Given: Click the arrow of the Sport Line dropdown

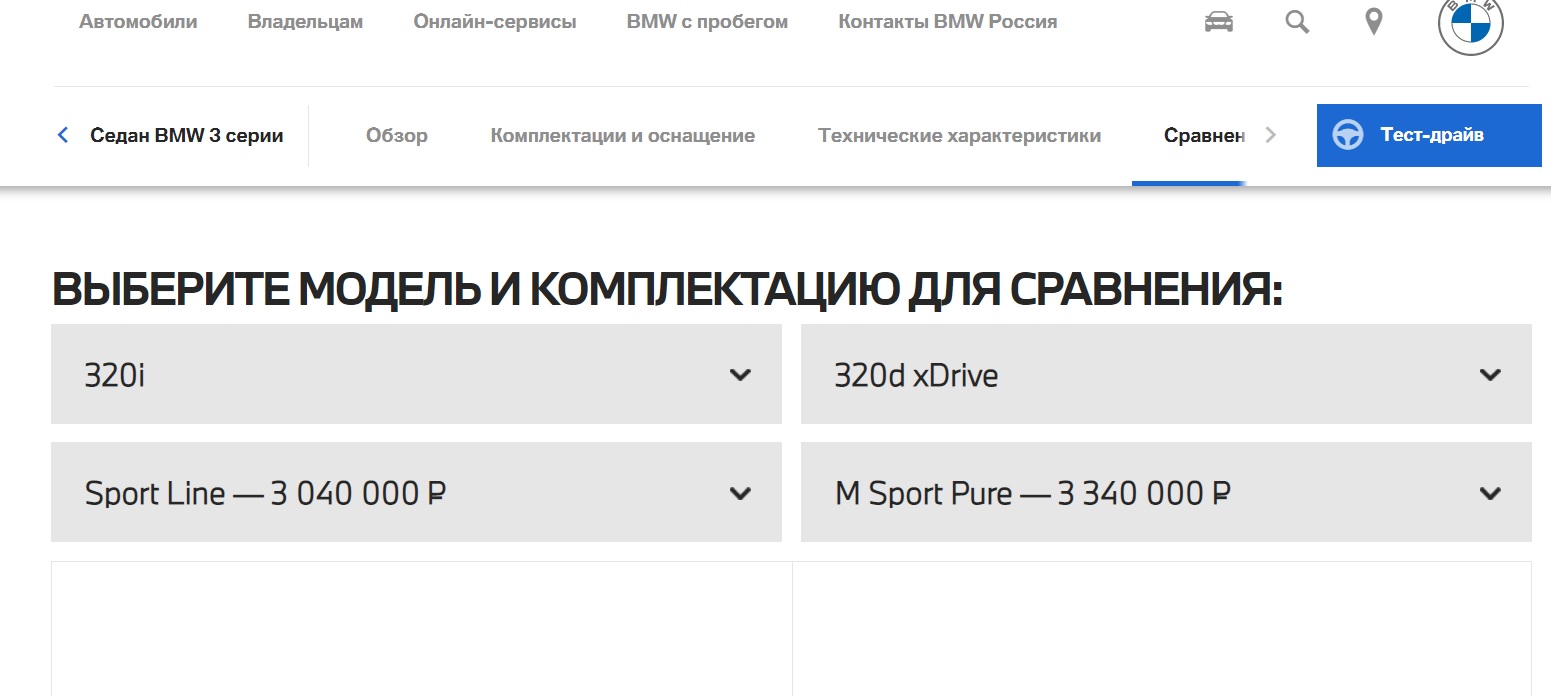Looking at the screenshot, I should tap(740, 493).
